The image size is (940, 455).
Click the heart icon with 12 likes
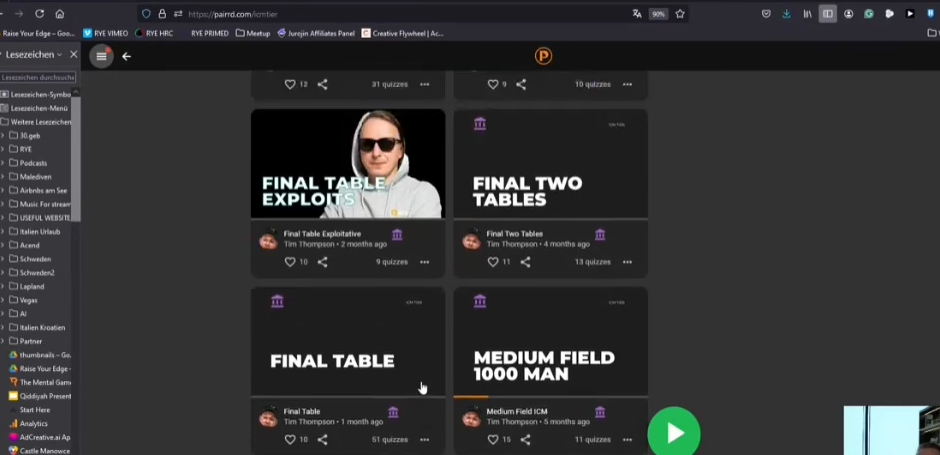coord(290,85)
